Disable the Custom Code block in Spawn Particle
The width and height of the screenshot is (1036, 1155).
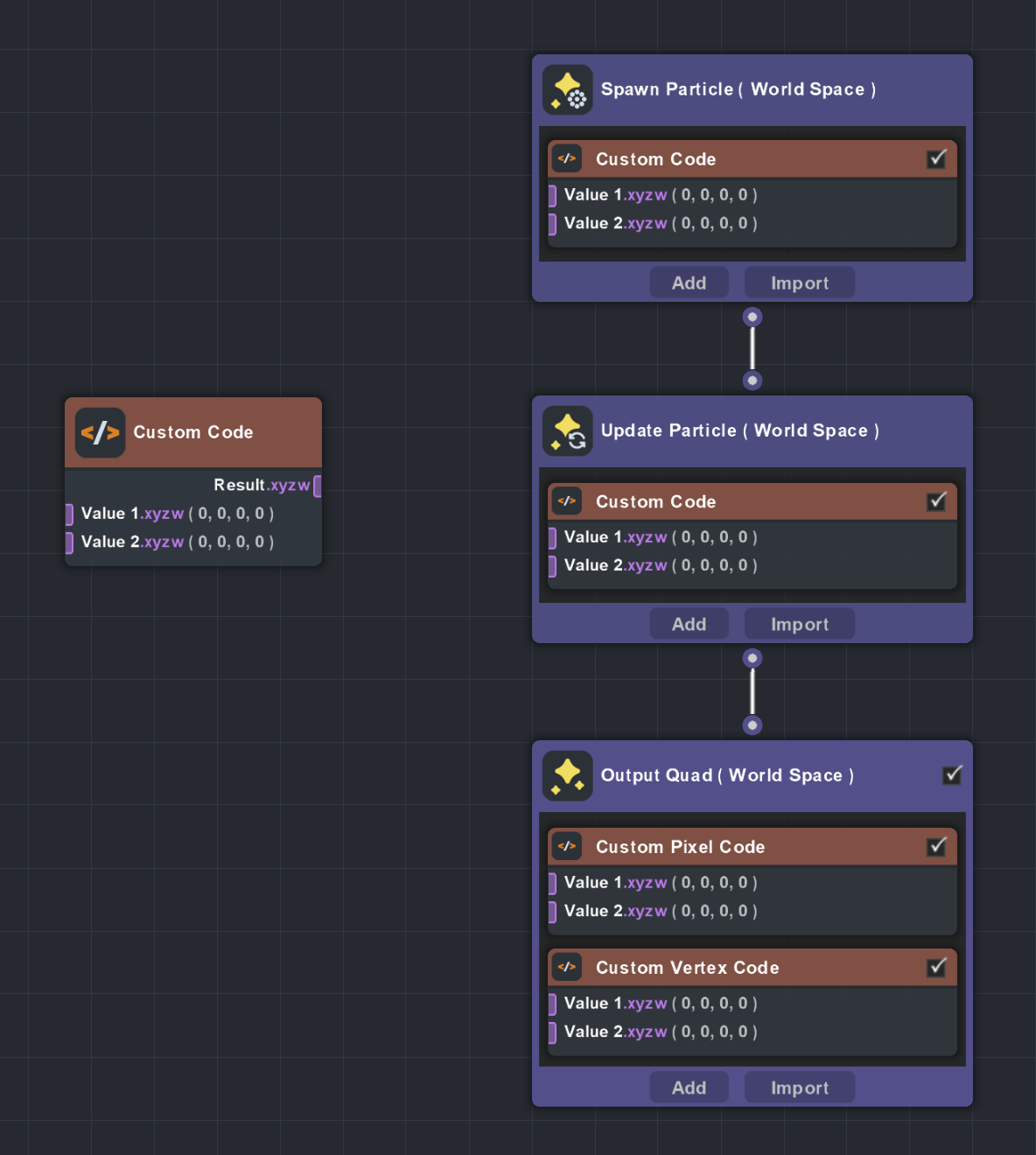tap(937, 158)
